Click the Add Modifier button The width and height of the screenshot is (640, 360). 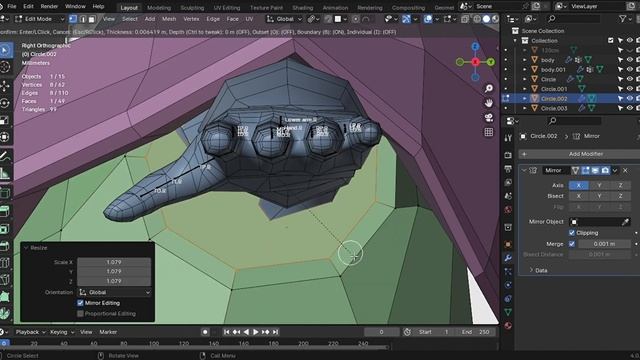[580, 154]
